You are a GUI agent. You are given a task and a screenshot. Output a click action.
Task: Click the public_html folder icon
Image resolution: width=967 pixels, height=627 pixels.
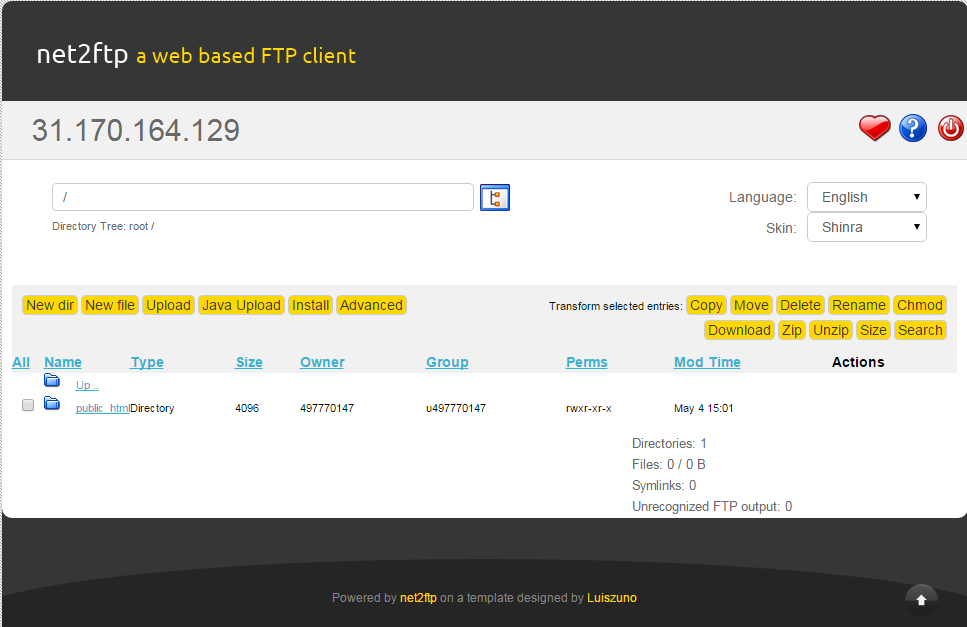point(52,404)
